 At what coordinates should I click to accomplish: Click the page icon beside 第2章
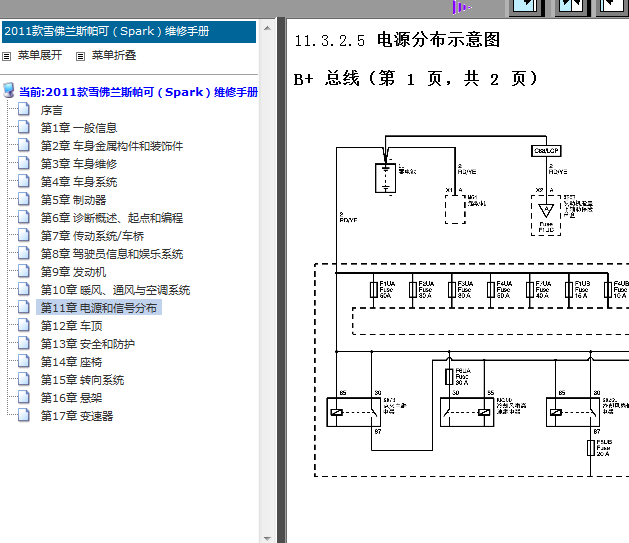pos(24,145)
